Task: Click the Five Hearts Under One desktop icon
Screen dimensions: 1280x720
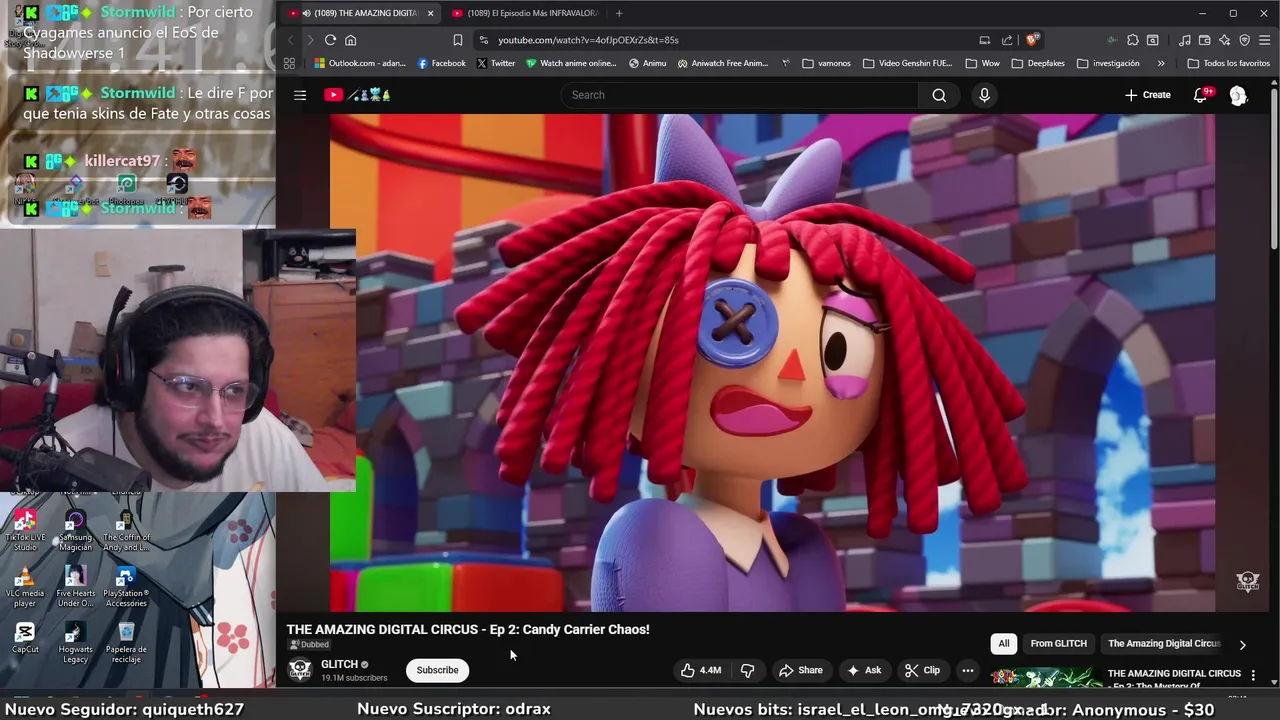Action: (x=75, y=587)
